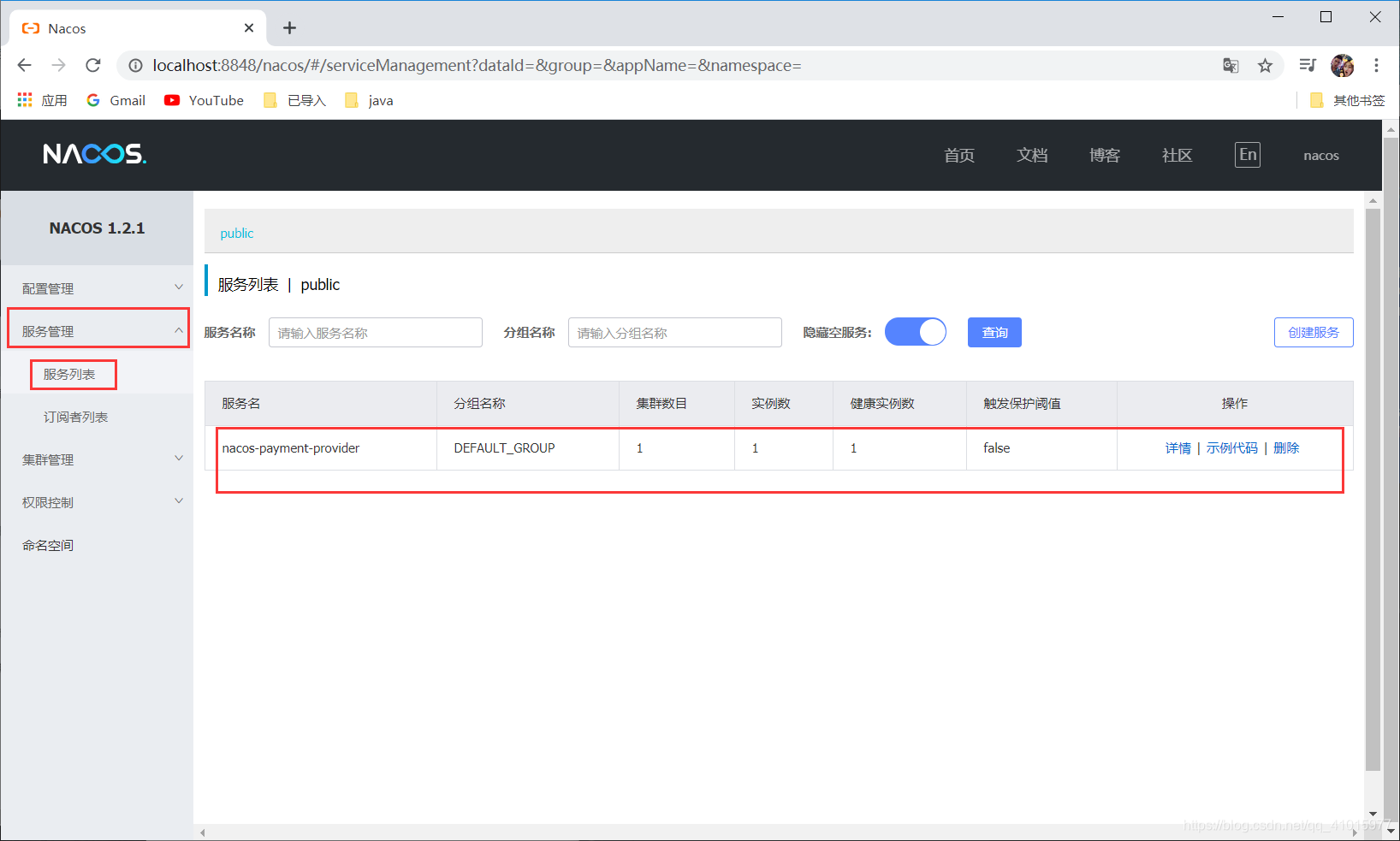Screen dimensions: 1400x841
Task: Open the Chrome profile avatar
Action: [x=1342, y=65]
